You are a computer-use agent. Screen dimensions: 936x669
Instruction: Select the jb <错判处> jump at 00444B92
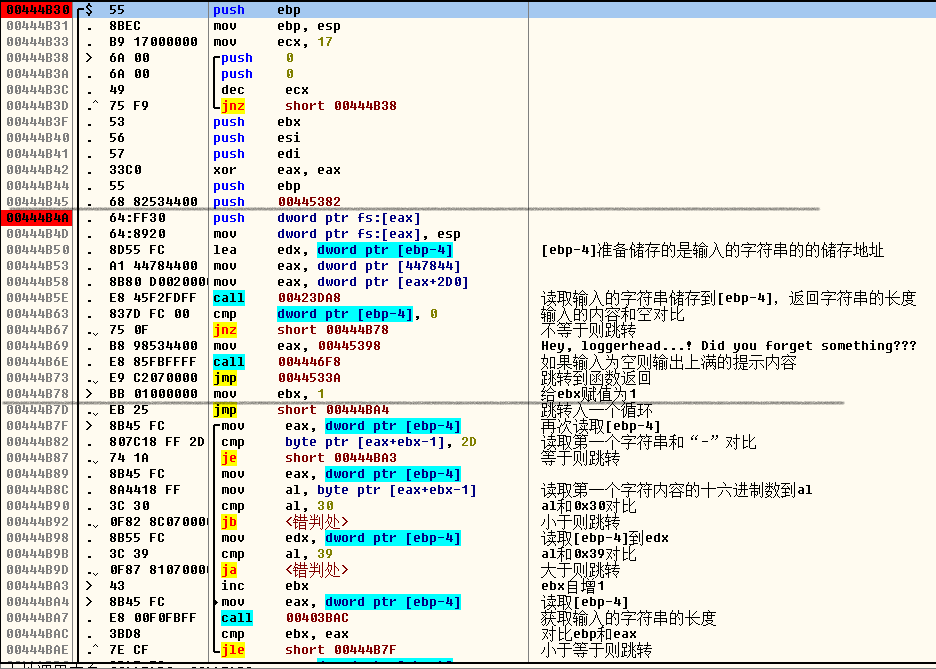[285, 522]
